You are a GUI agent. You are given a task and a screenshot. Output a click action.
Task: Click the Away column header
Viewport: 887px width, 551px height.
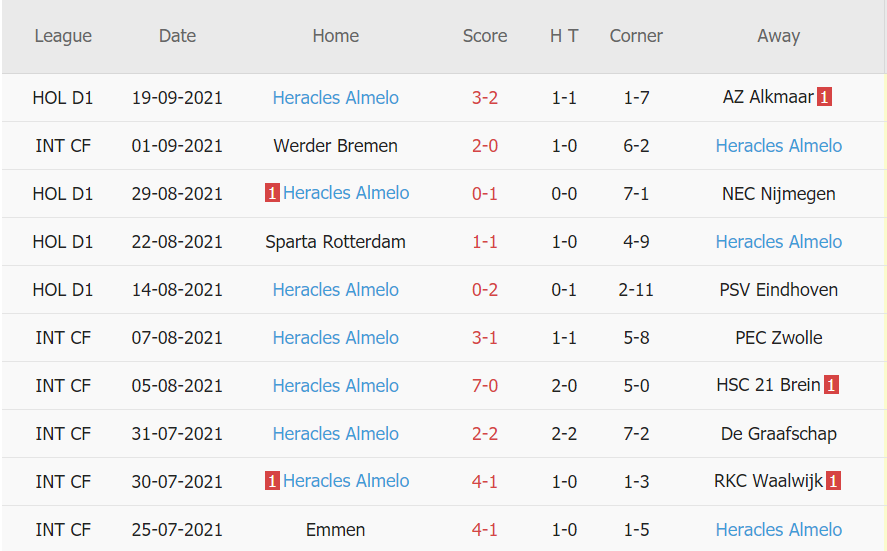coord(778,36)
